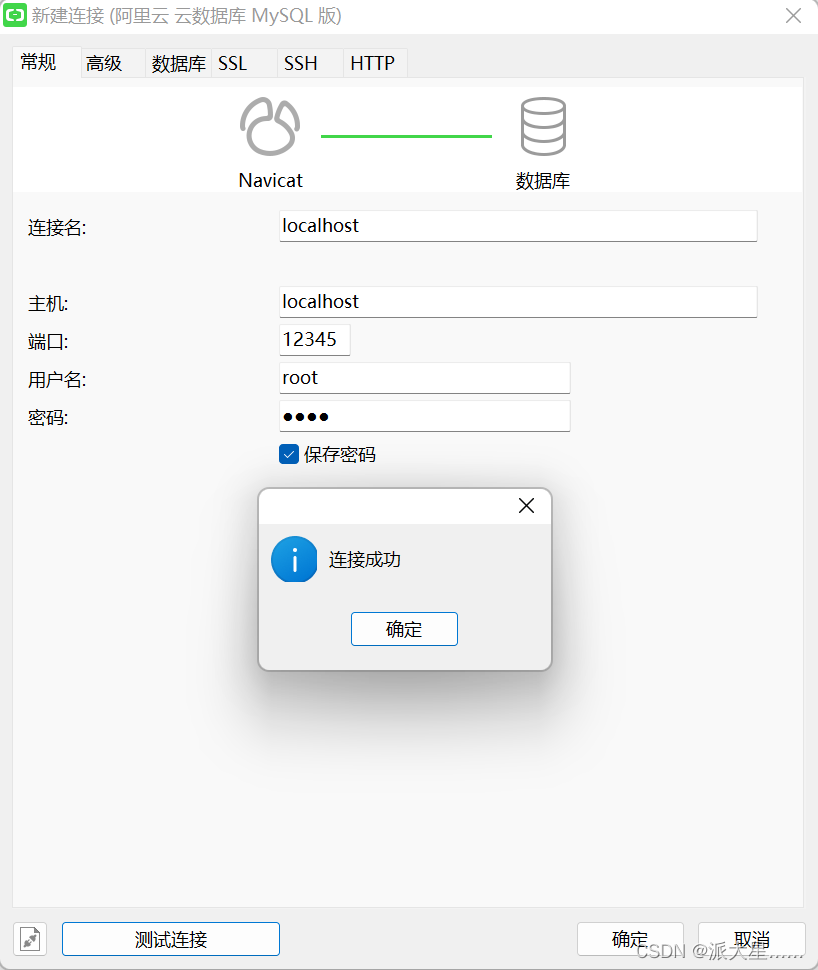Click the 保存密码 label text

[x=340, y=455]
